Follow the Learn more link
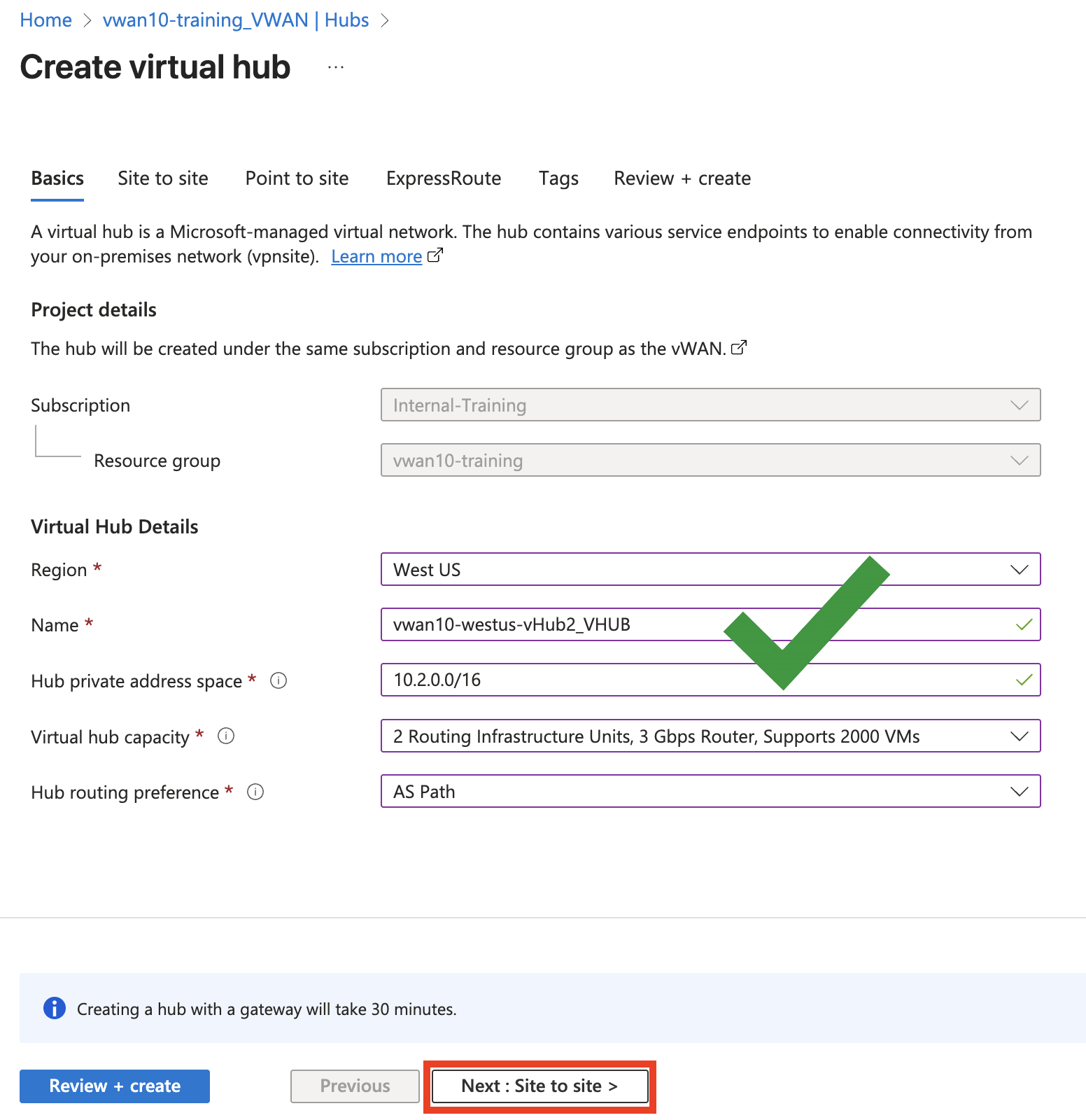Image resolution: width=1086 pixels, height=1120 pixels. point(376,257)
